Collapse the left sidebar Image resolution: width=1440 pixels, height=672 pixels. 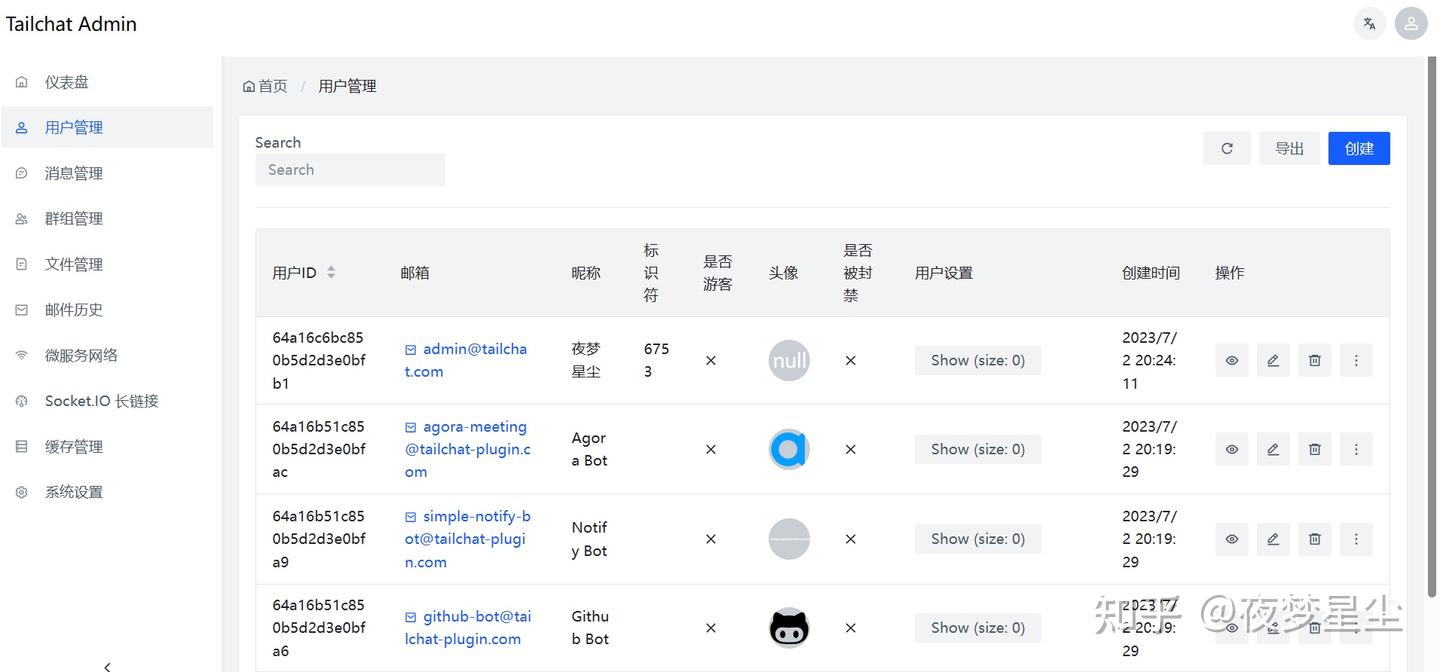point(107,664)
